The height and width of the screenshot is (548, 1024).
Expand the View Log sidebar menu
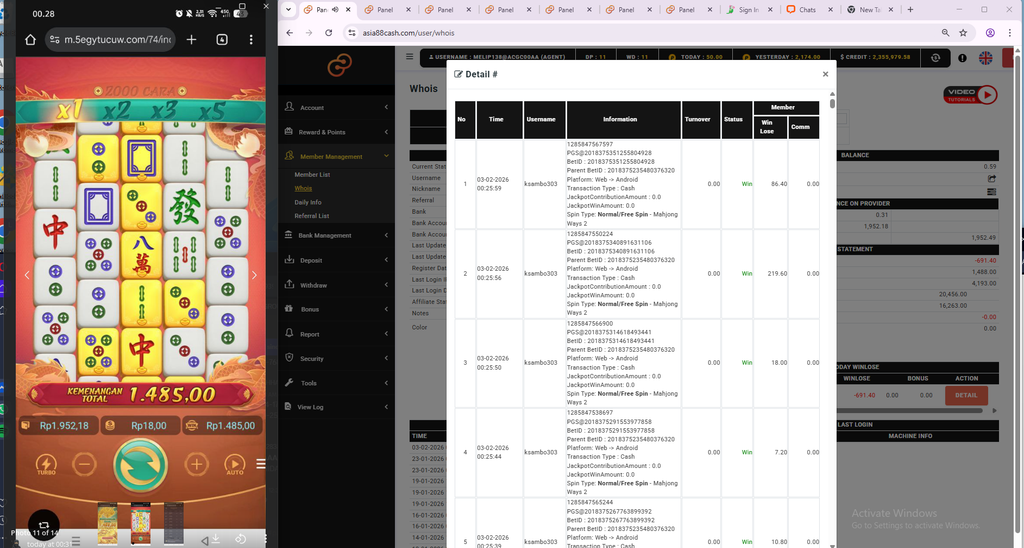336,407
